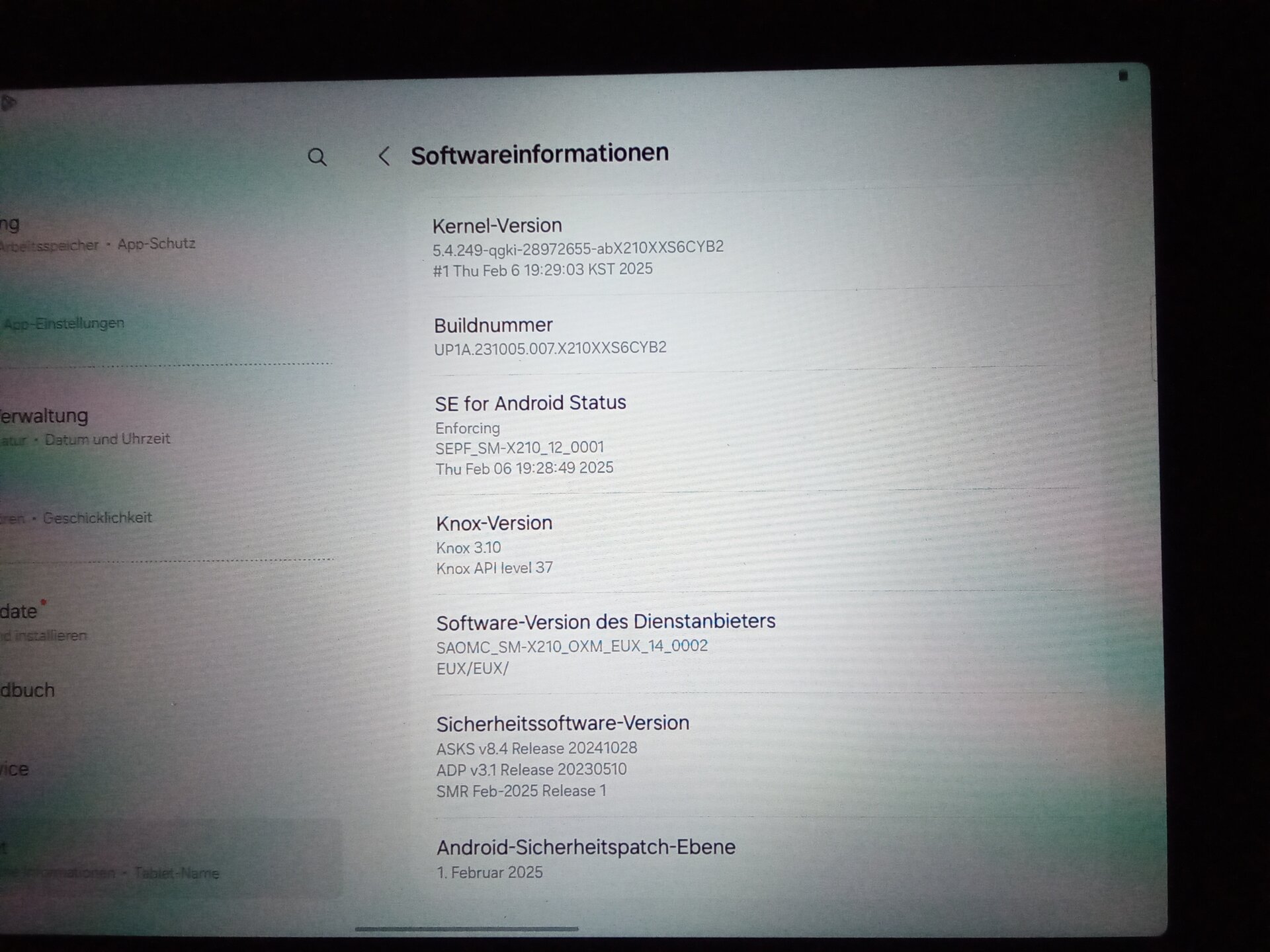Tap the Knox-Version entry
Screen dimensions: 1270x952
[494, 544]
